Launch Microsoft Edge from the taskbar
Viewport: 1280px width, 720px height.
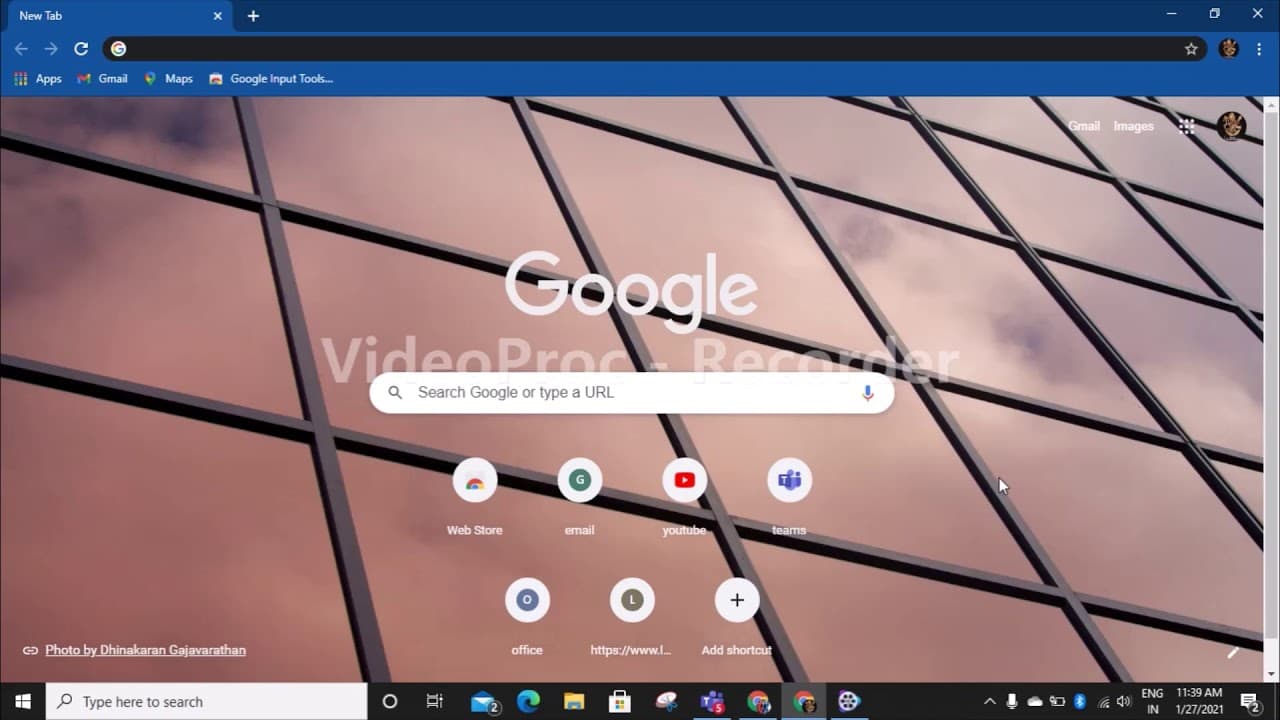pyautogui.click(x=528, y=701)
